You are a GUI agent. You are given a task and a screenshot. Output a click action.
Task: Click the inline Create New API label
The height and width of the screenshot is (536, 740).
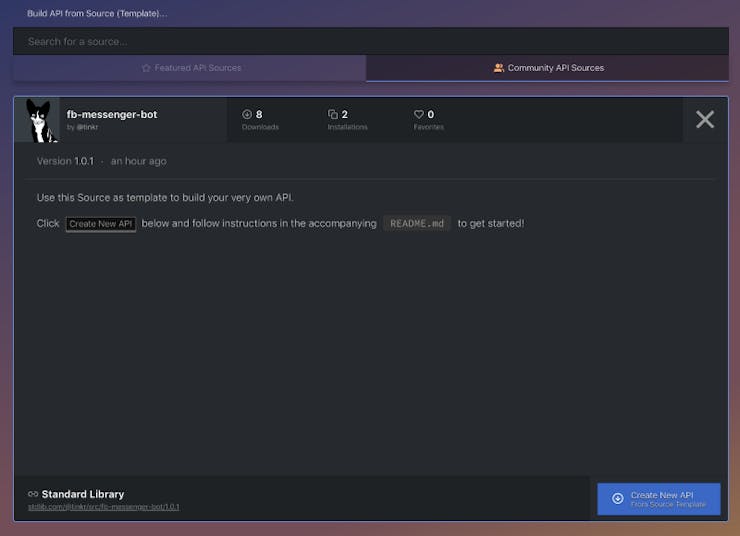[101, 224]
